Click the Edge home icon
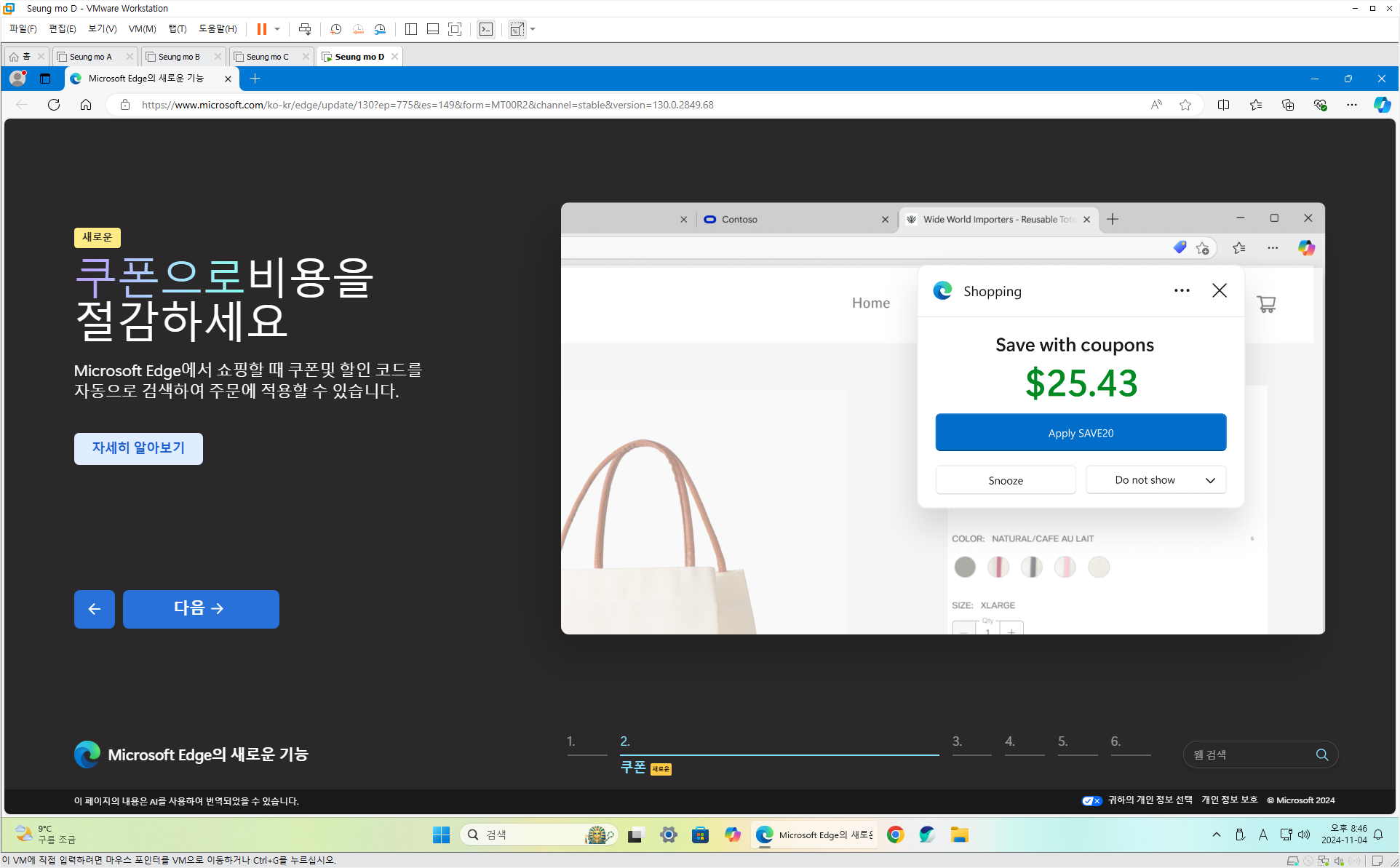 tap(86, 105)
